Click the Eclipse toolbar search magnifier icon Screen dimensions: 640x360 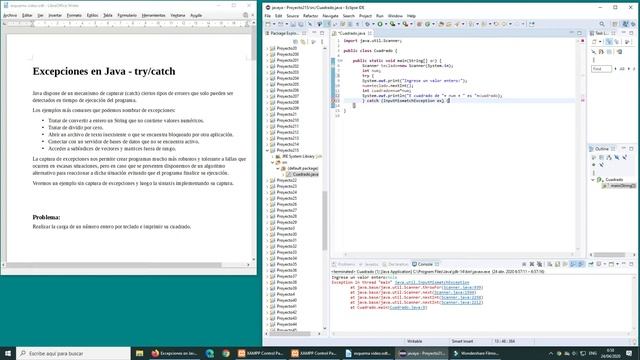click(x=602, y=24)
